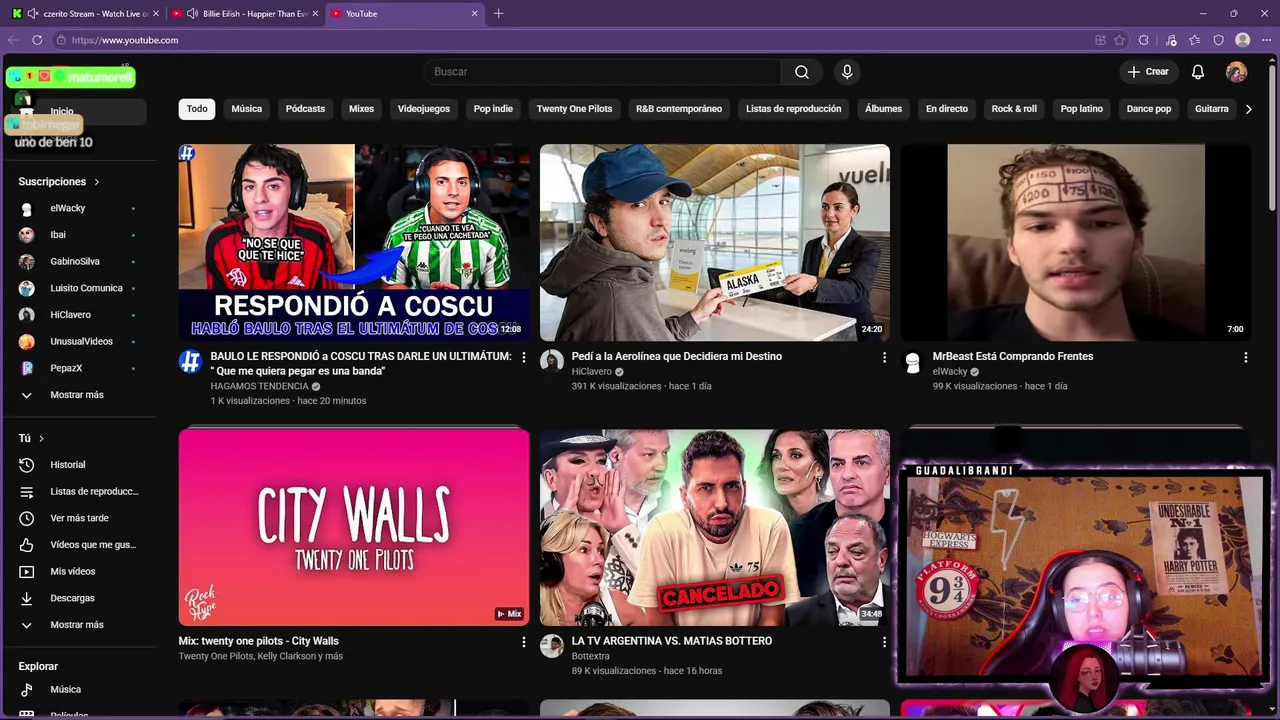The width and height of the screenshot is (1280, 720).
Task: Open options menu for MrBeast video
Action: click(1245, 357)
